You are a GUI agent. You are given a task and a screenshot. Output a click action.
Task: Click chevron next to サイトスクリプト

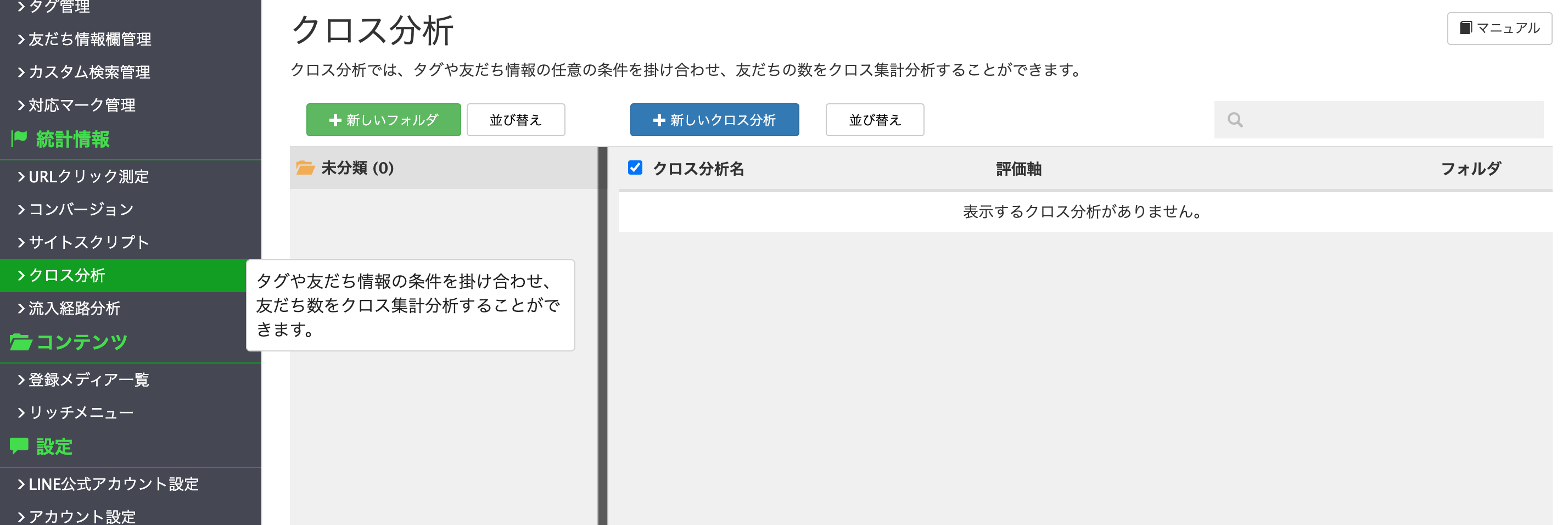point(21,242)
